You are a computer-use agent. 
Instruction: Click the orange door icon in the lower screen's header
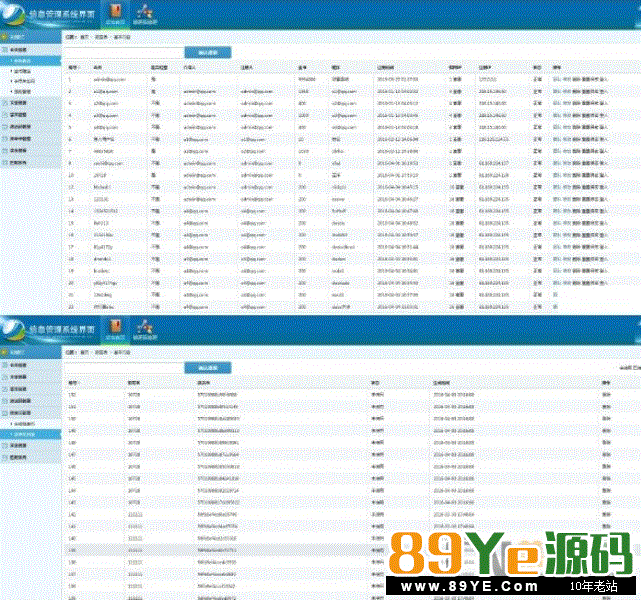pyautogui.click(x=115, y=327)
